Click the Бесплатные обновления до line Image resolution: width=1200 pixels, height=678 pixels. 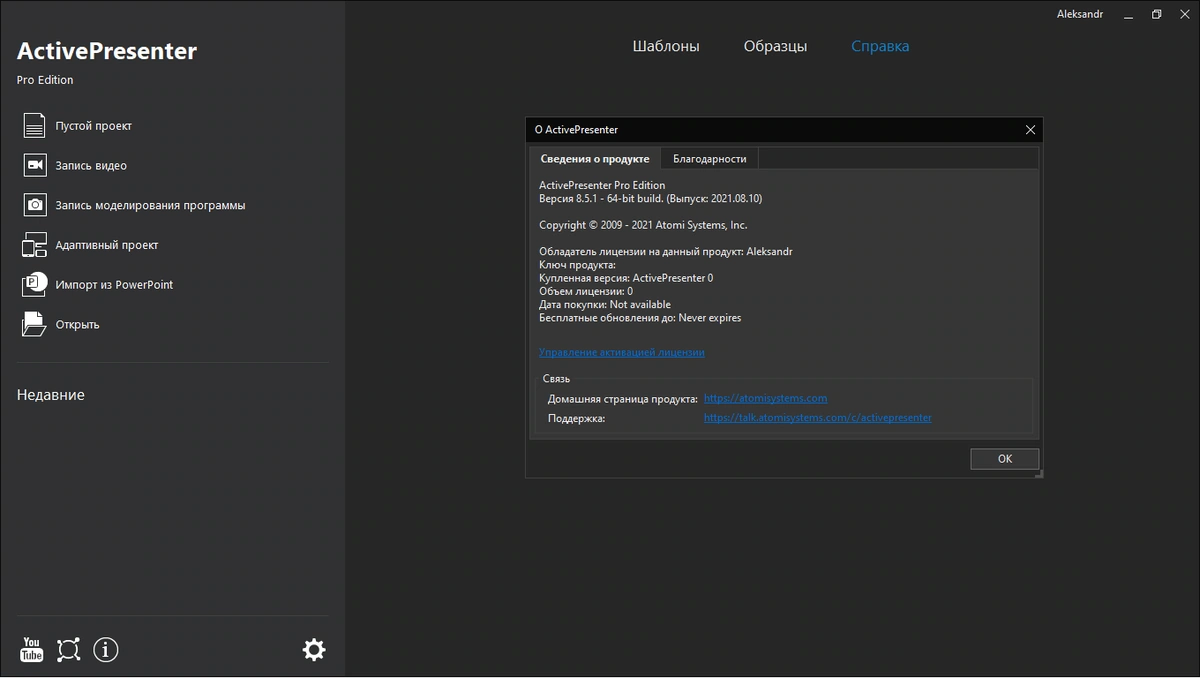pyautogui.click(x=640, y=318)
